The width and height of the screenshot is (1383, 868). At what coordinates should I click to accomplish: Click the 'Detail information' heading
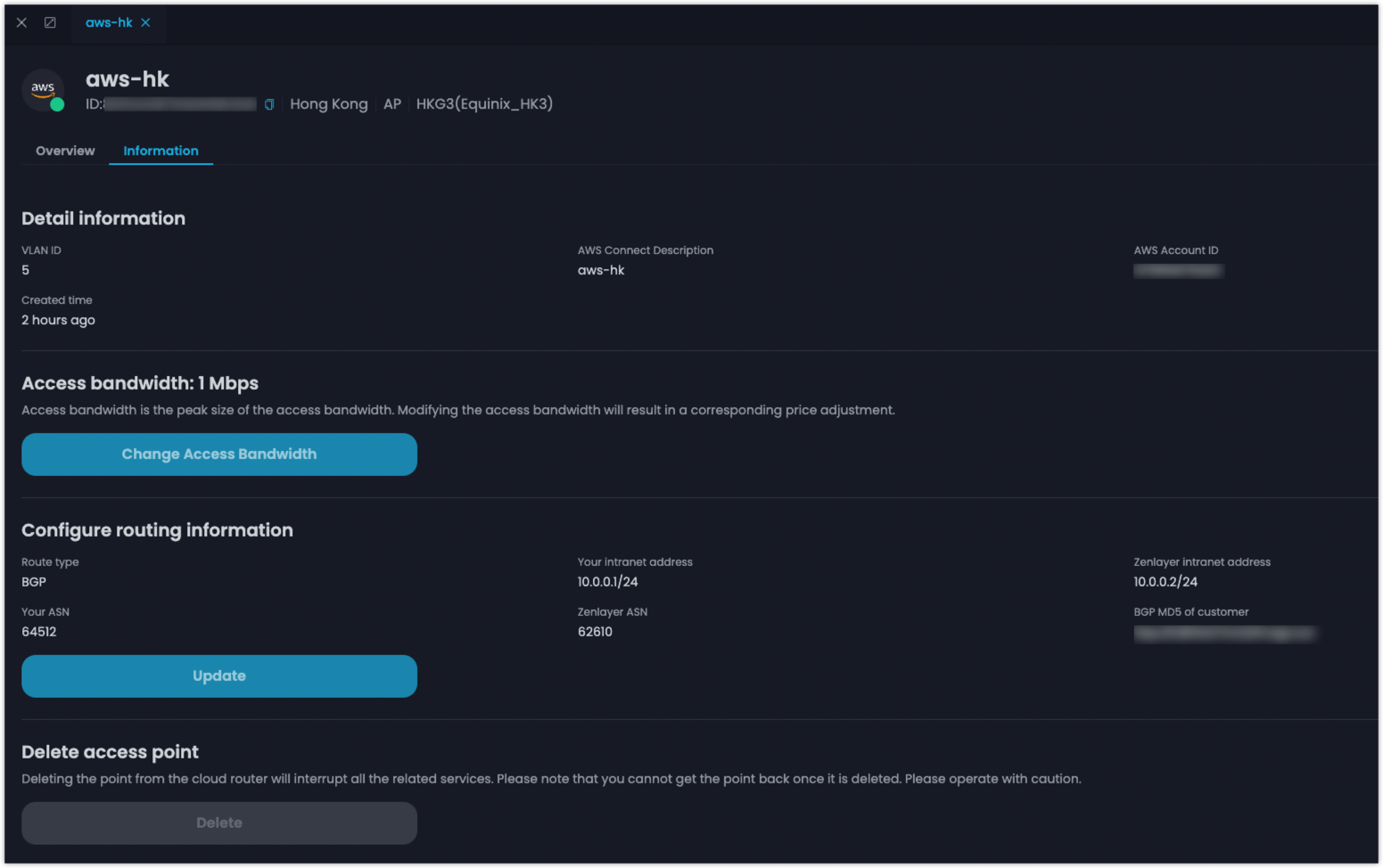pyautogui.click(x=103, y=218)
